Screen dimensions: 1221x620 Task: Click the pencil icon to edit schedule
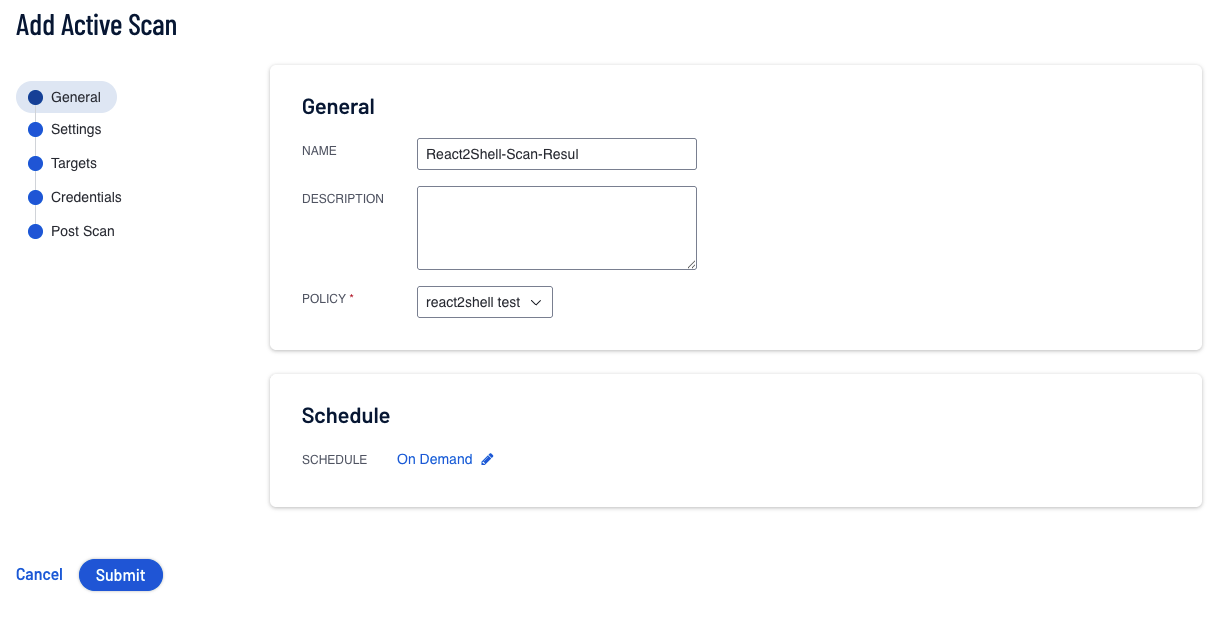pos(488,460)
